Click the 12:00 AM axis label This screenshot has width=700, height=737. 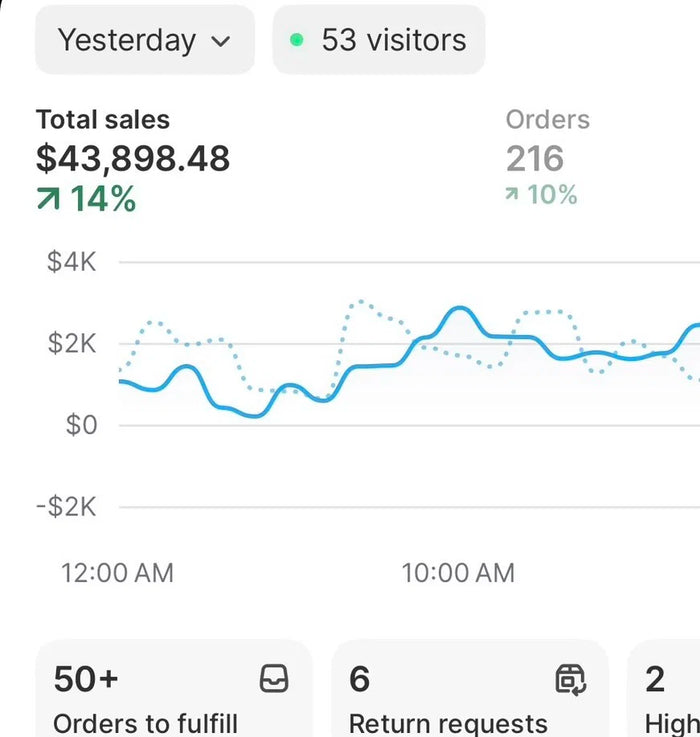tap(118, 573)
